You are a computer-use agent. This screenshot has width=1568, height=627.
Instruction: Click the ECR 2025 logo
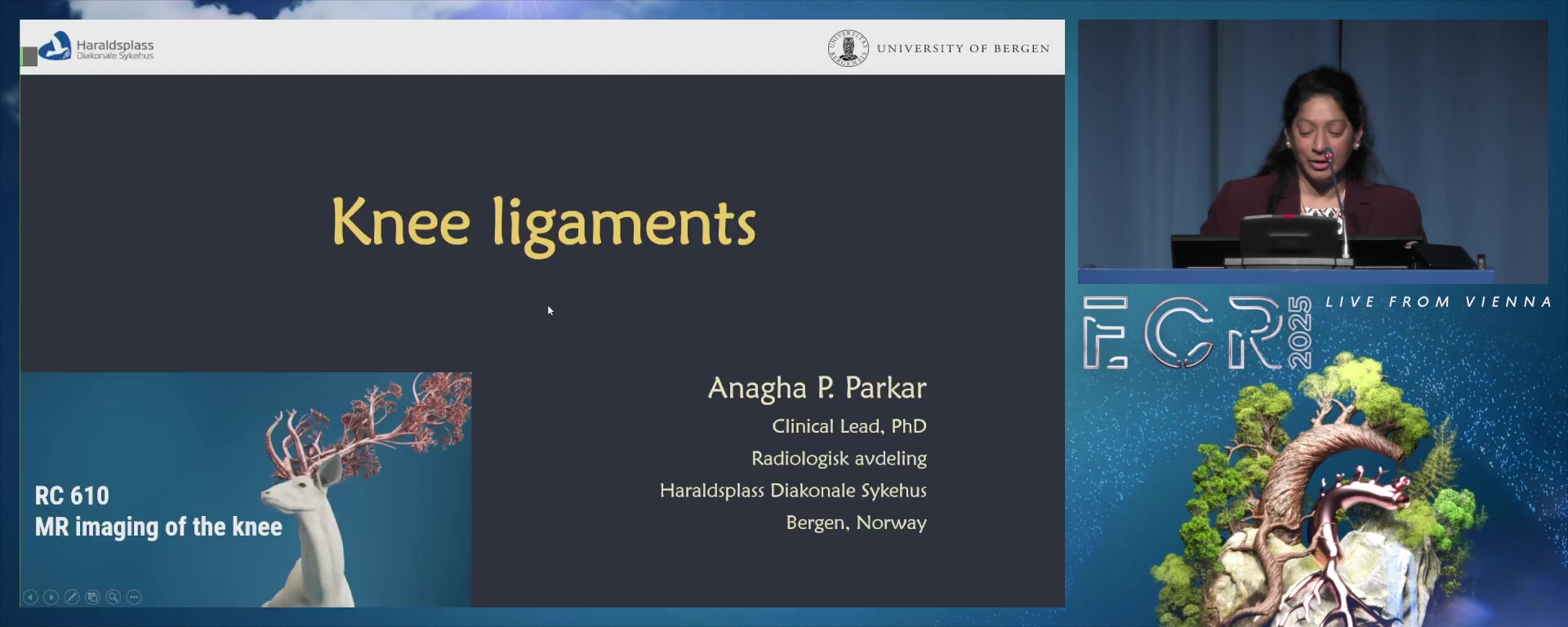(x=1196, y=332)
